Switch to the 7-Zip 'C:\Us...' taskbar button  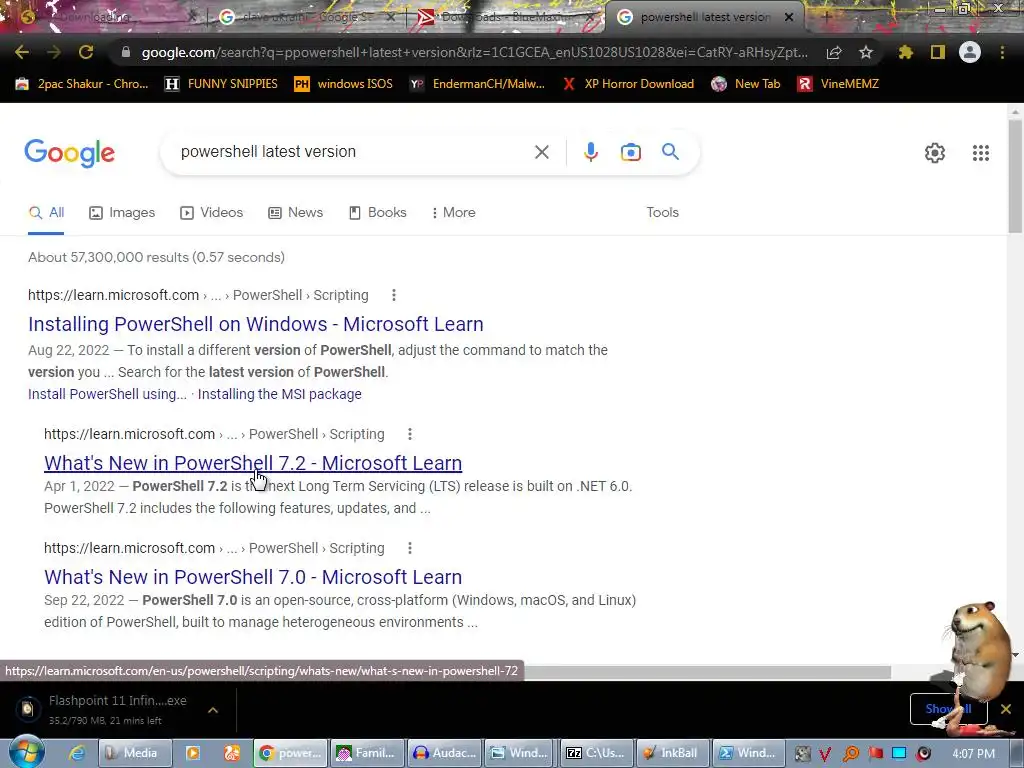(596, 753)
